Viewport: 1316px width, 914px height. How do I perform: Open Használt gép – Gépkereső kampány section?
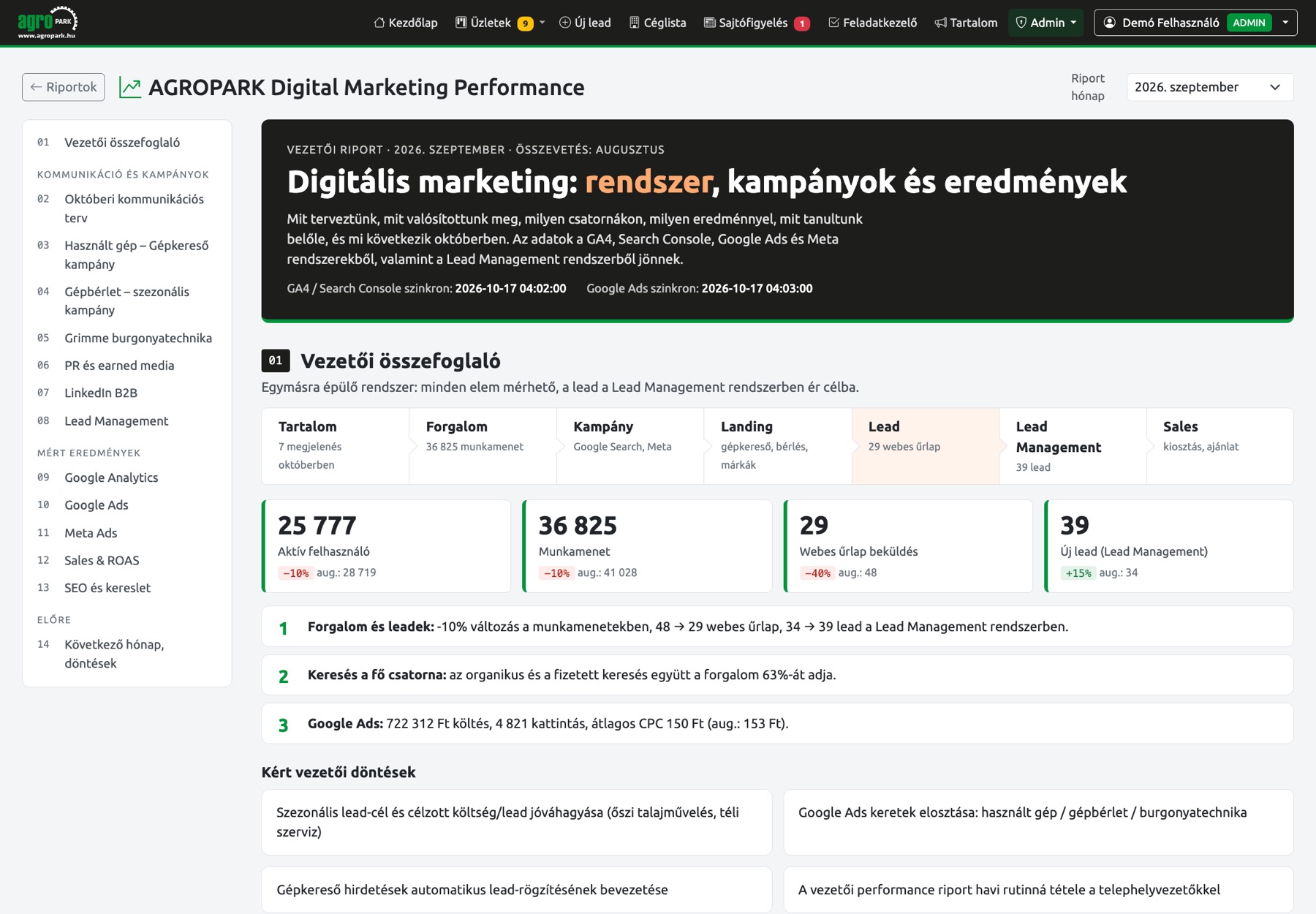pos(127,254)
